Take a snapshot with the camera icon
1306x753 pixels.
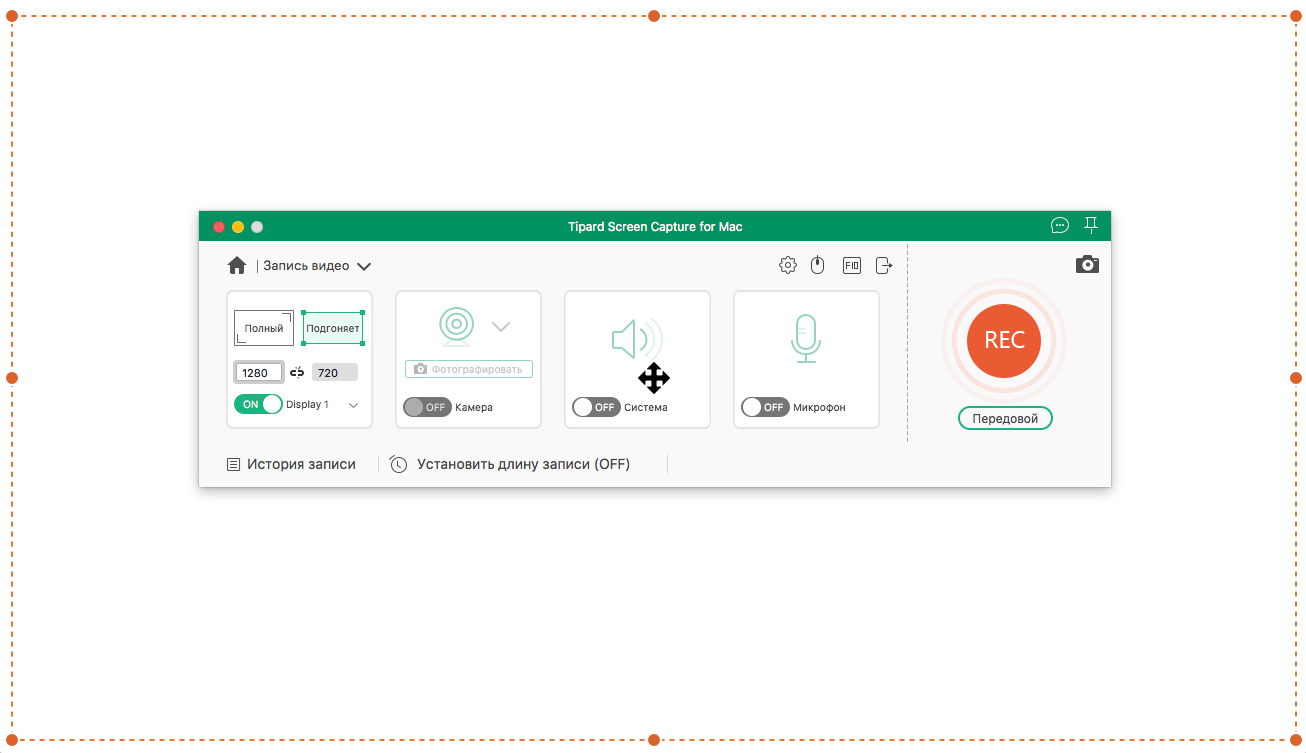pyautogui.click(x=1087, y=265)
